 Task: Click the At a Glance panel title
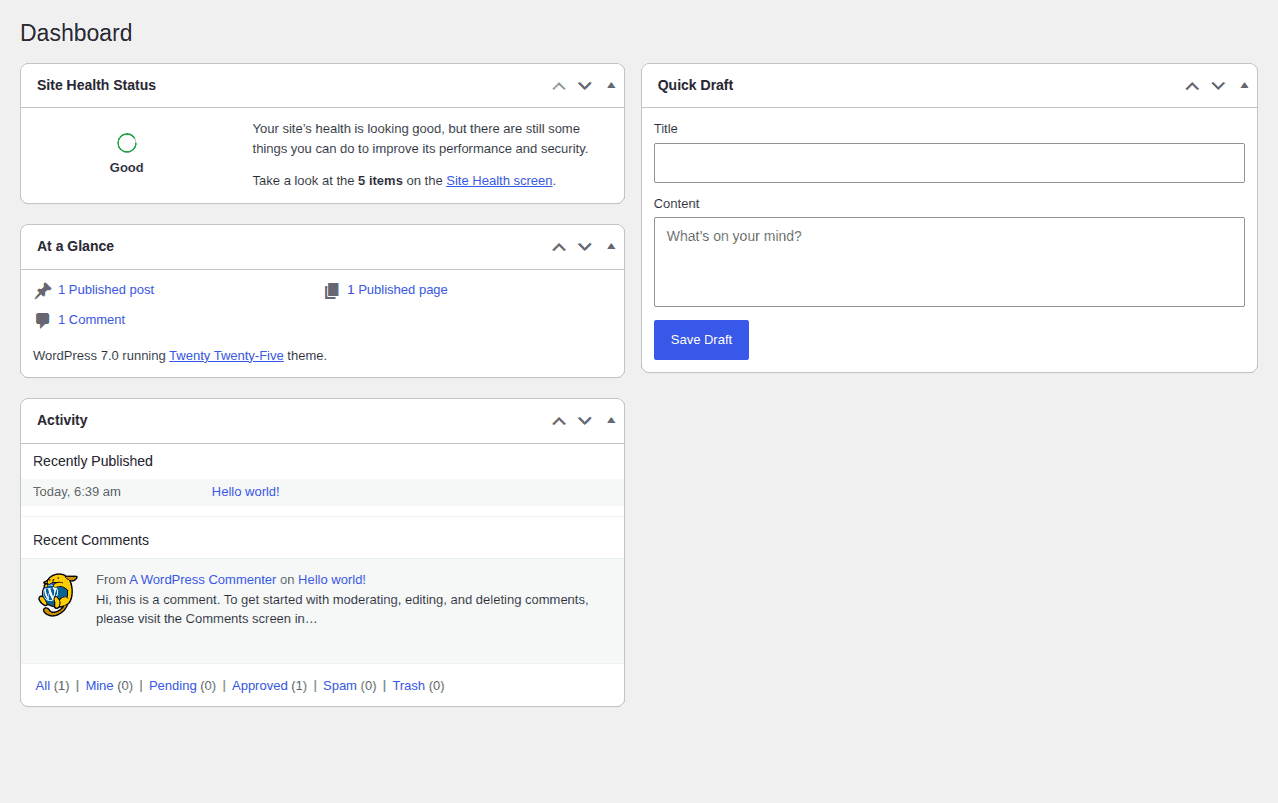tap(75, 246)
